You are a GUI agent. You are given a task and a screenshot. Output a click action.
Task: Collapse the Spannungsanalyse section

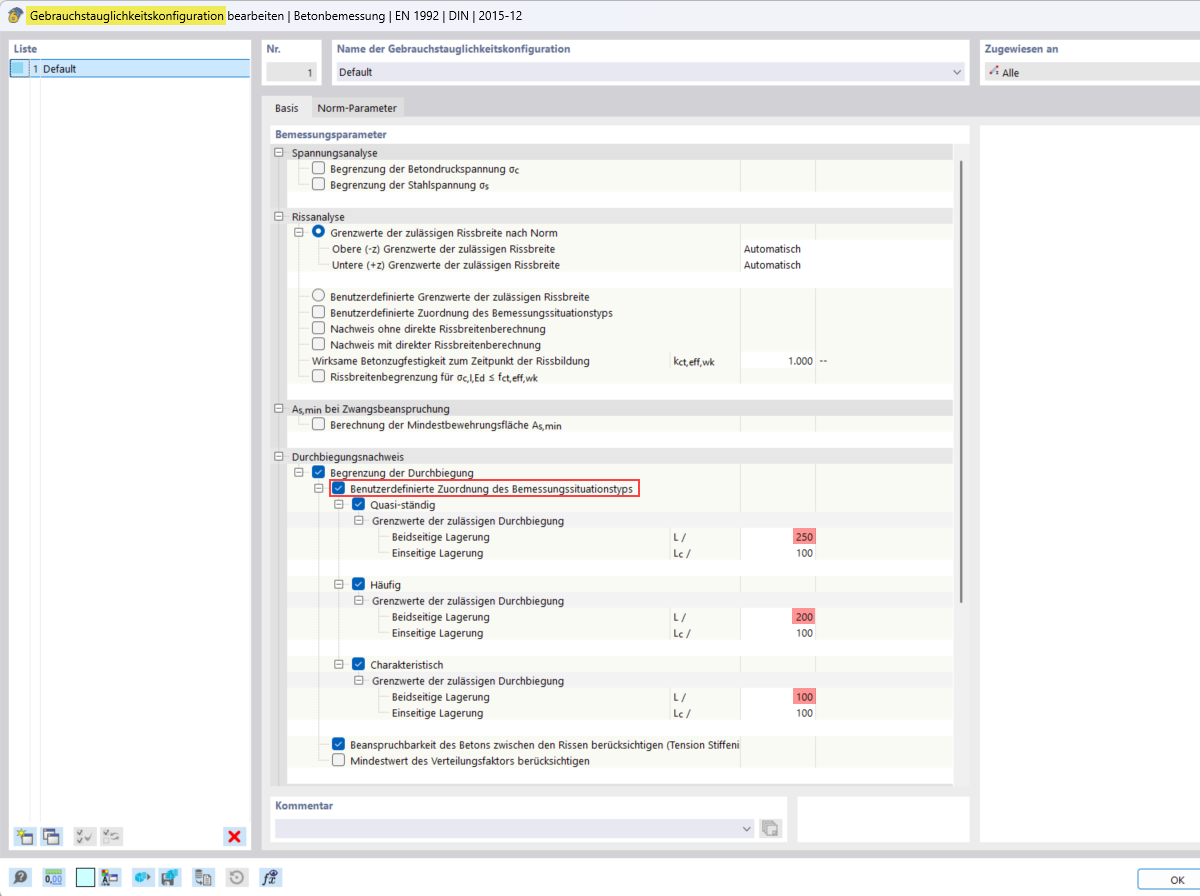click(x=279, y=153)
